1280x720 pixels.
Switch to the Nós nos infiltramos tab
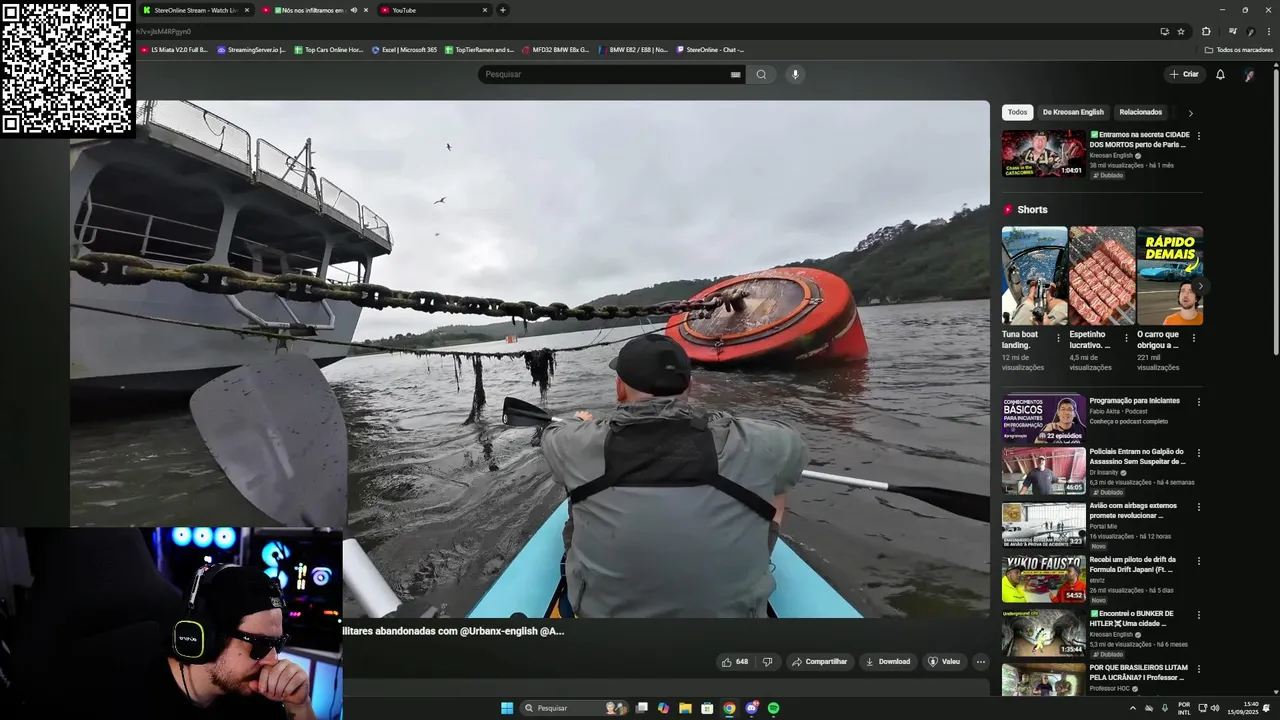[x=308, y=10]
